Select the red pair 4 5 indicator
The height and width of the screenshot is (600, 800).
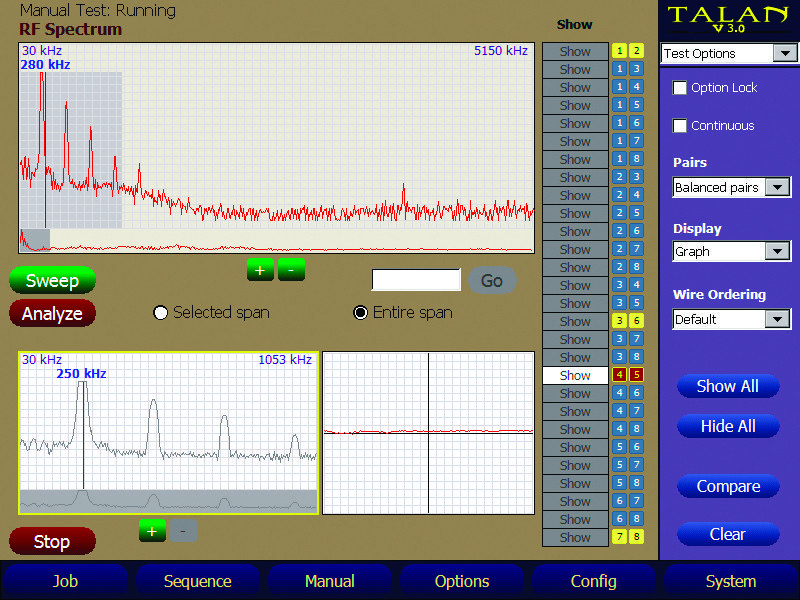[628, 375]
